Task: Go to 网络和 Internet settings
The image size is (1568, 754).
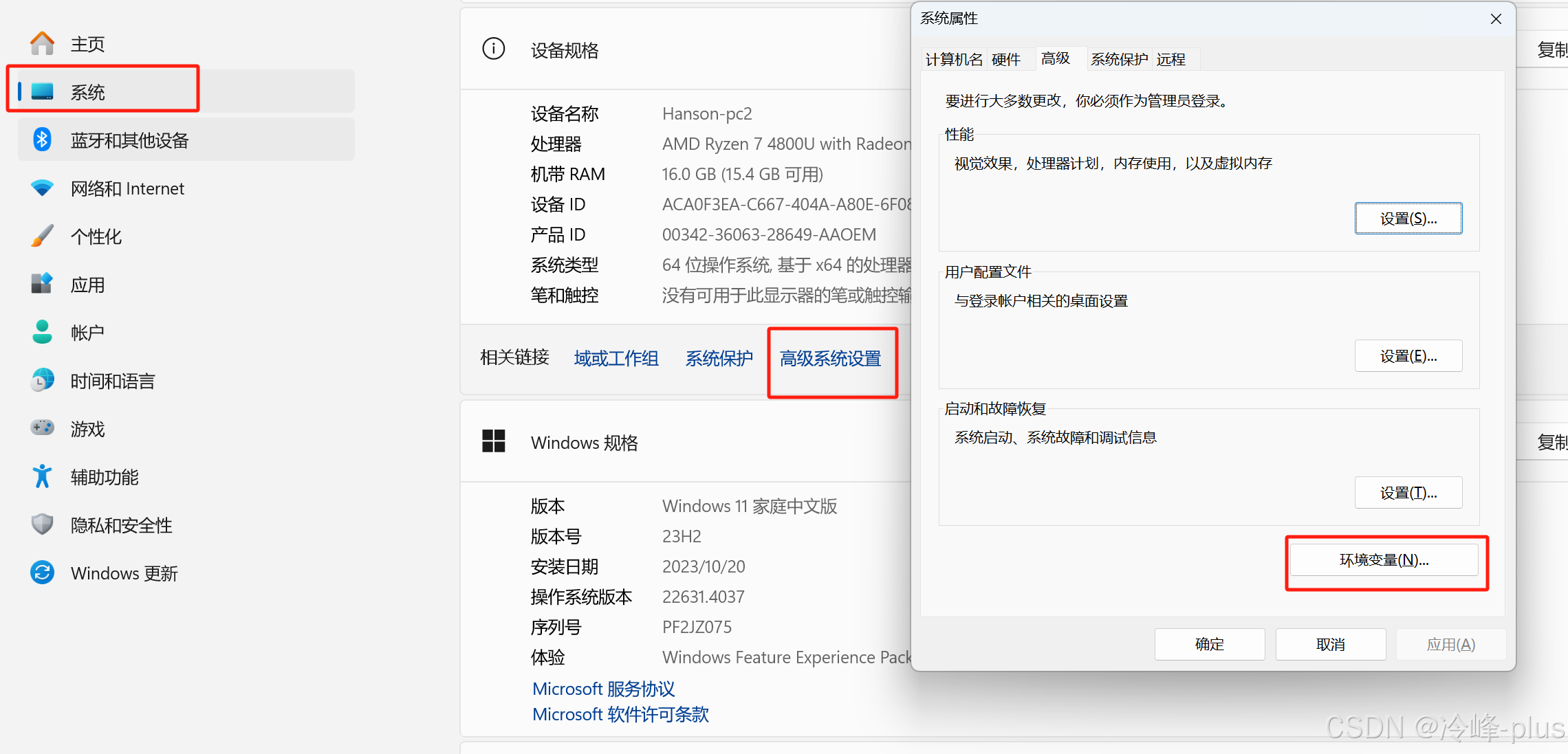Action: 186,188
